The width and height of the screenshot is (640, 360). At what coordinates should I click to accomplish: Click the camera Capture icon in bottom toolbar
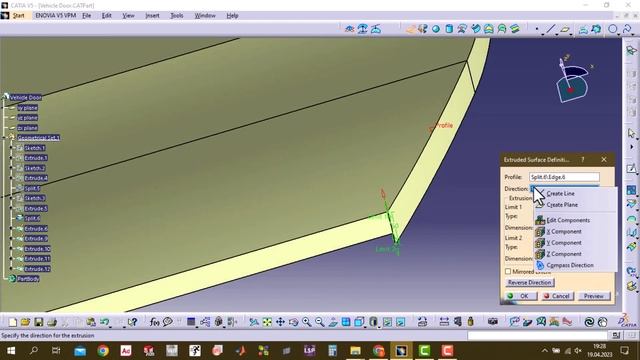(493, 322)
